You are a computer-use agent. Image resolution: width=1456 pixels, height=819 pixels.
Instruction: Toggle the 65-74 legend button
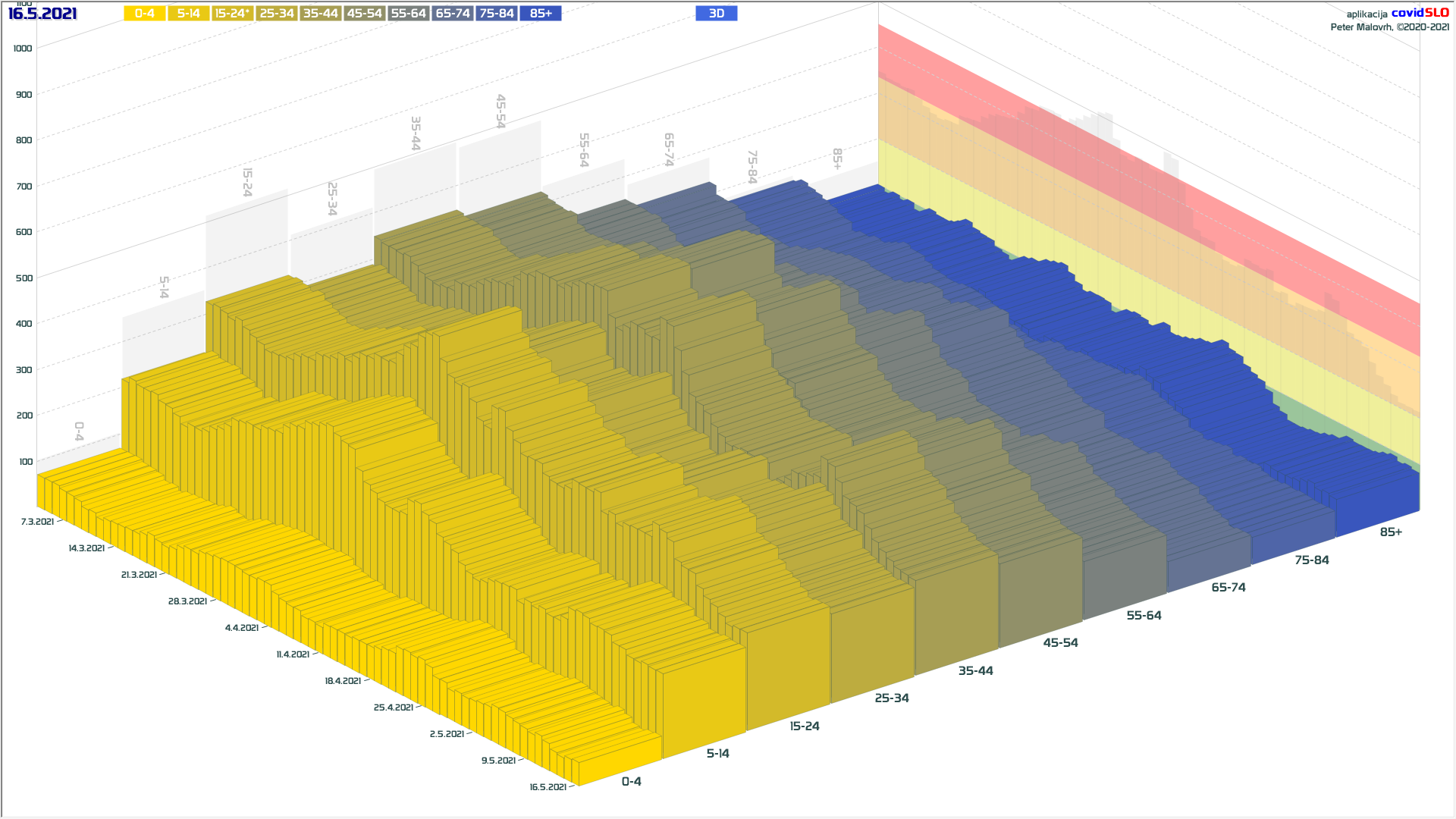[453, 14]
